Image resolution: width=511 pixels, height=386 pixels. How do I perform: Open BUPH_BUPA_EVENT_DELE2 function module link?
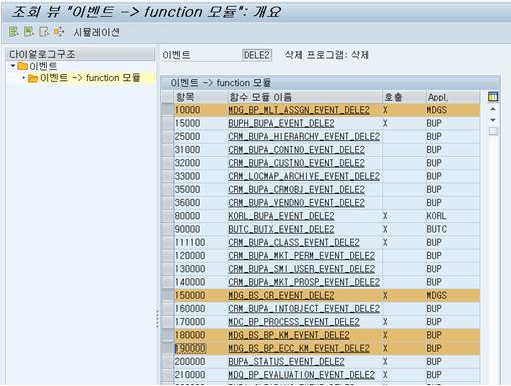(281, 123)
